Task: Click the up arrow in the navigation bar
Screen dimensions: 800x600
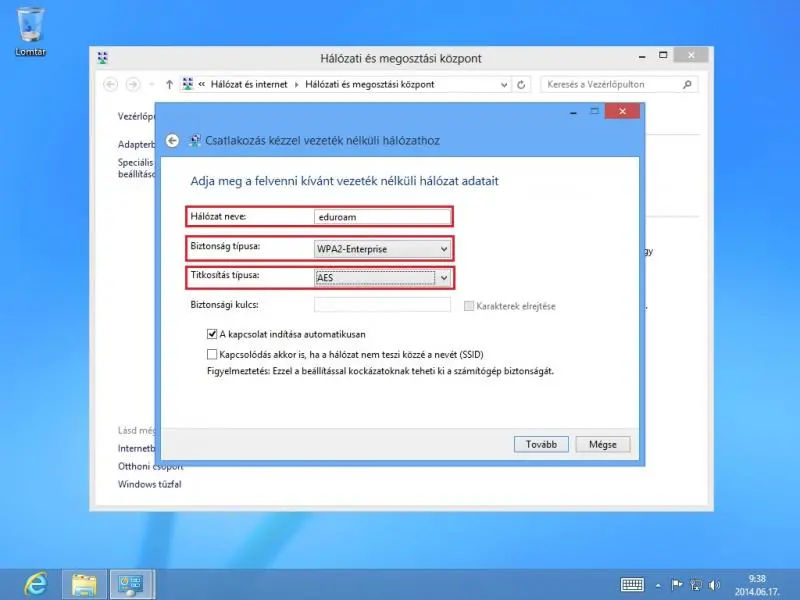Action: 169,85
